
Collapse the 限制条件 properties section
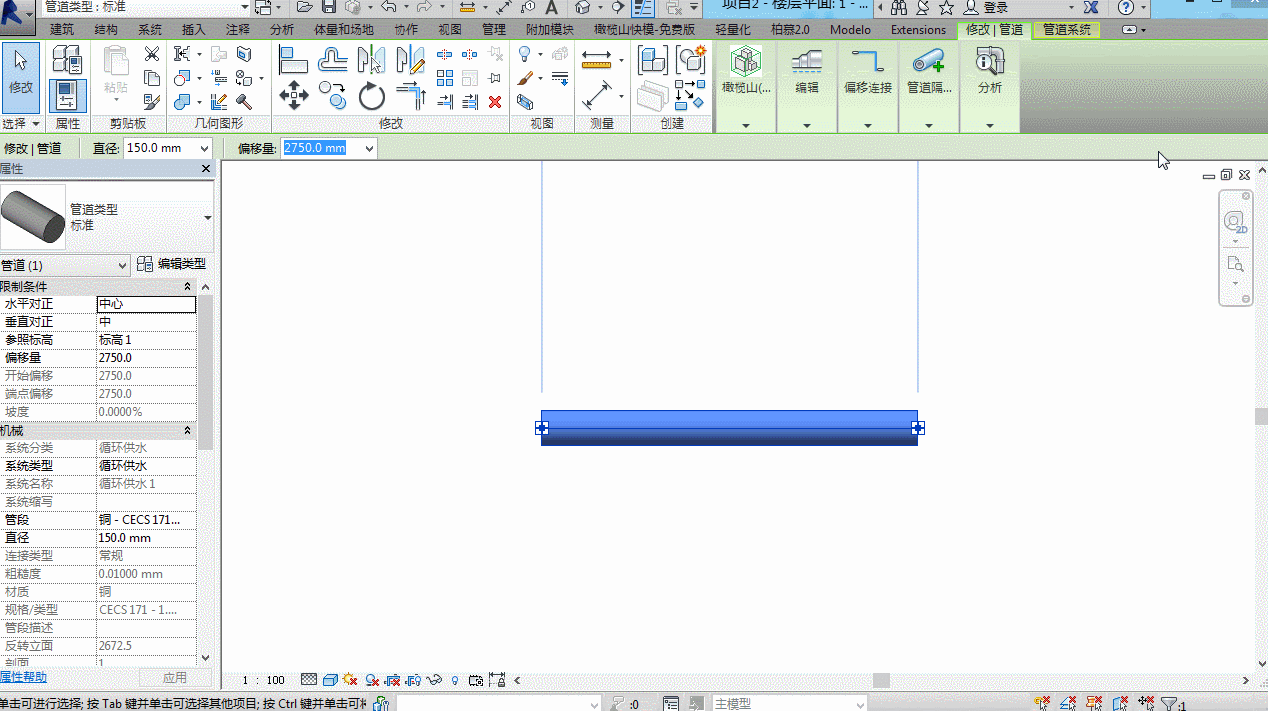[188, 287]
